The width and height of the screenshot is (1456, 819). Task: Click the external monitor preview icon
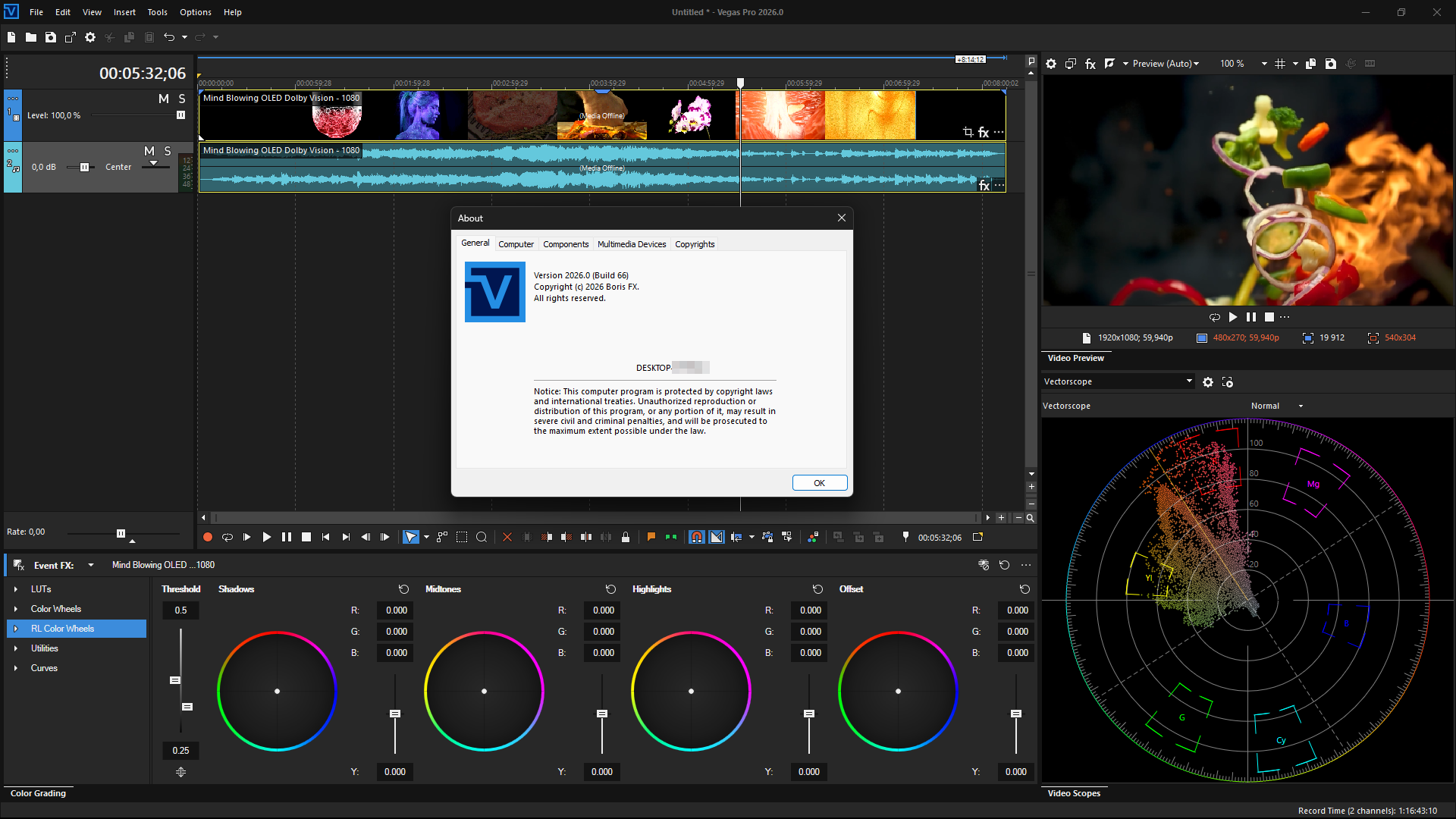pyautogui.click(x=1071, y=64)
